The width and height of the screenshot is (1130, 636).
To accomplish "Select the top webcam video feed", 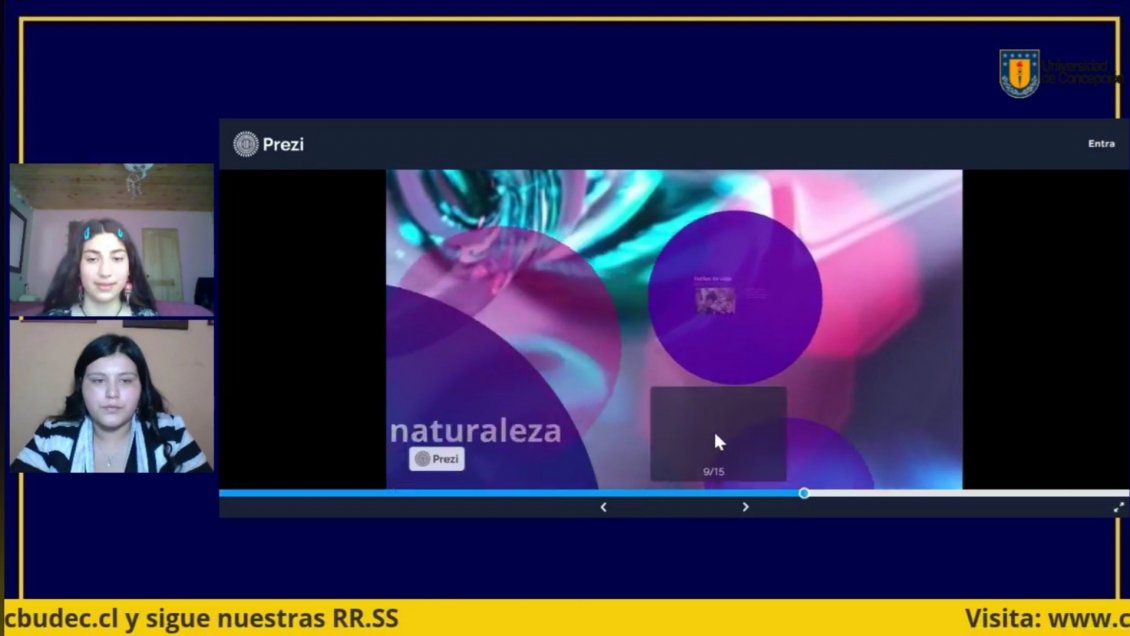I will click(111, 240).
